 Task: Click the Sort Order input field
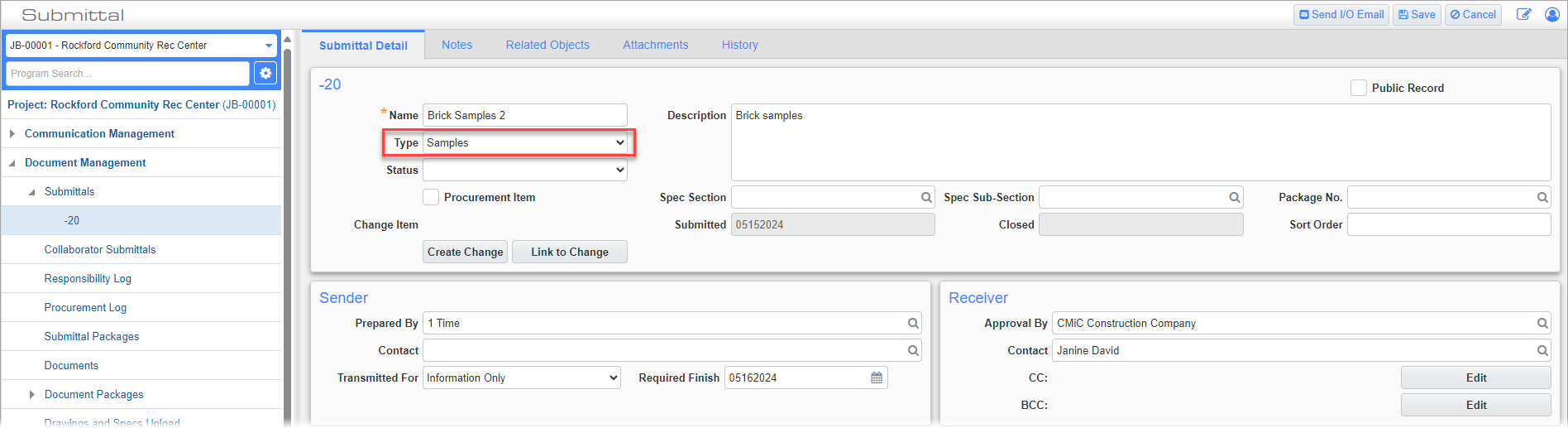[x=1448, y=224]
